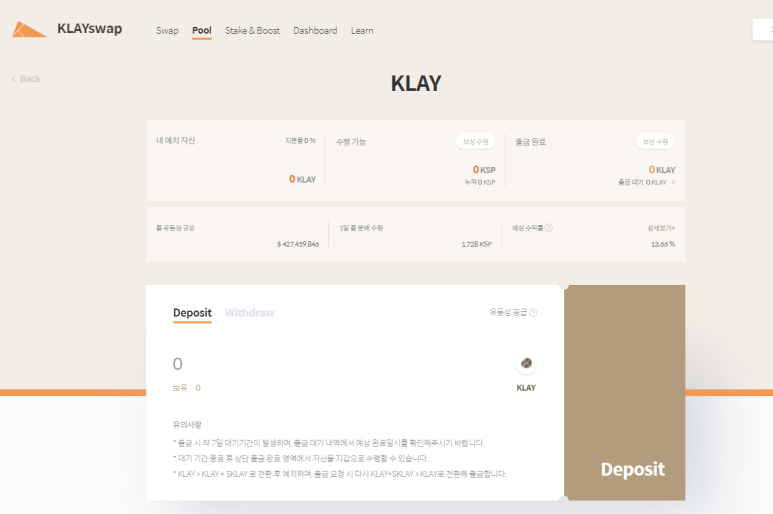
Task: Click the Back chevron arrow icon
Action: pos(13,79)
